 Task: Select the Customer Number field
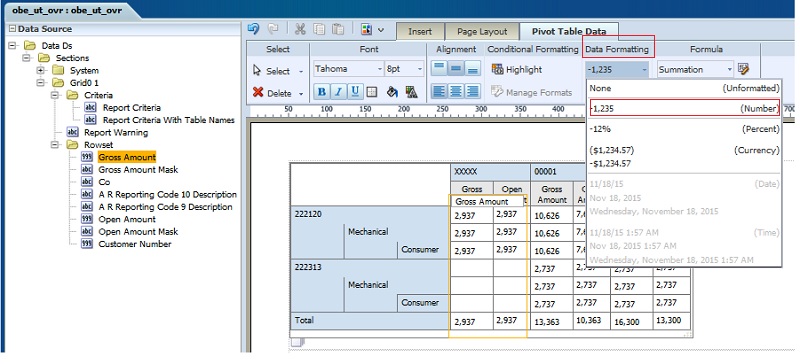pyautogui.click(x=135, y=244)
